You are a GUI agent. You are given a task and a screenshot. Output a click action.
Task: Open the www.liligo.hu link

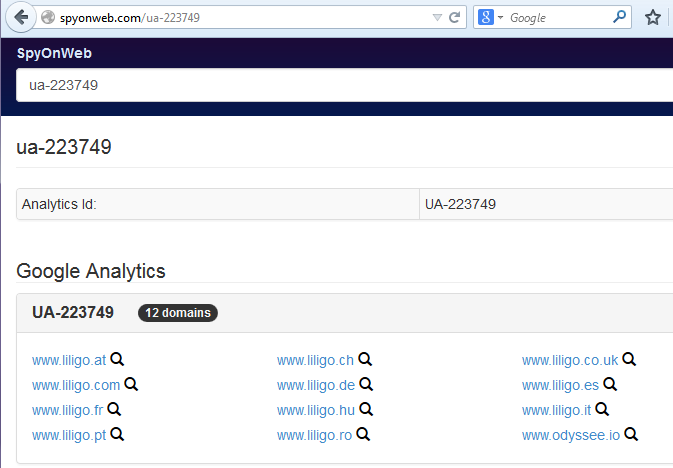pos(316,410)
